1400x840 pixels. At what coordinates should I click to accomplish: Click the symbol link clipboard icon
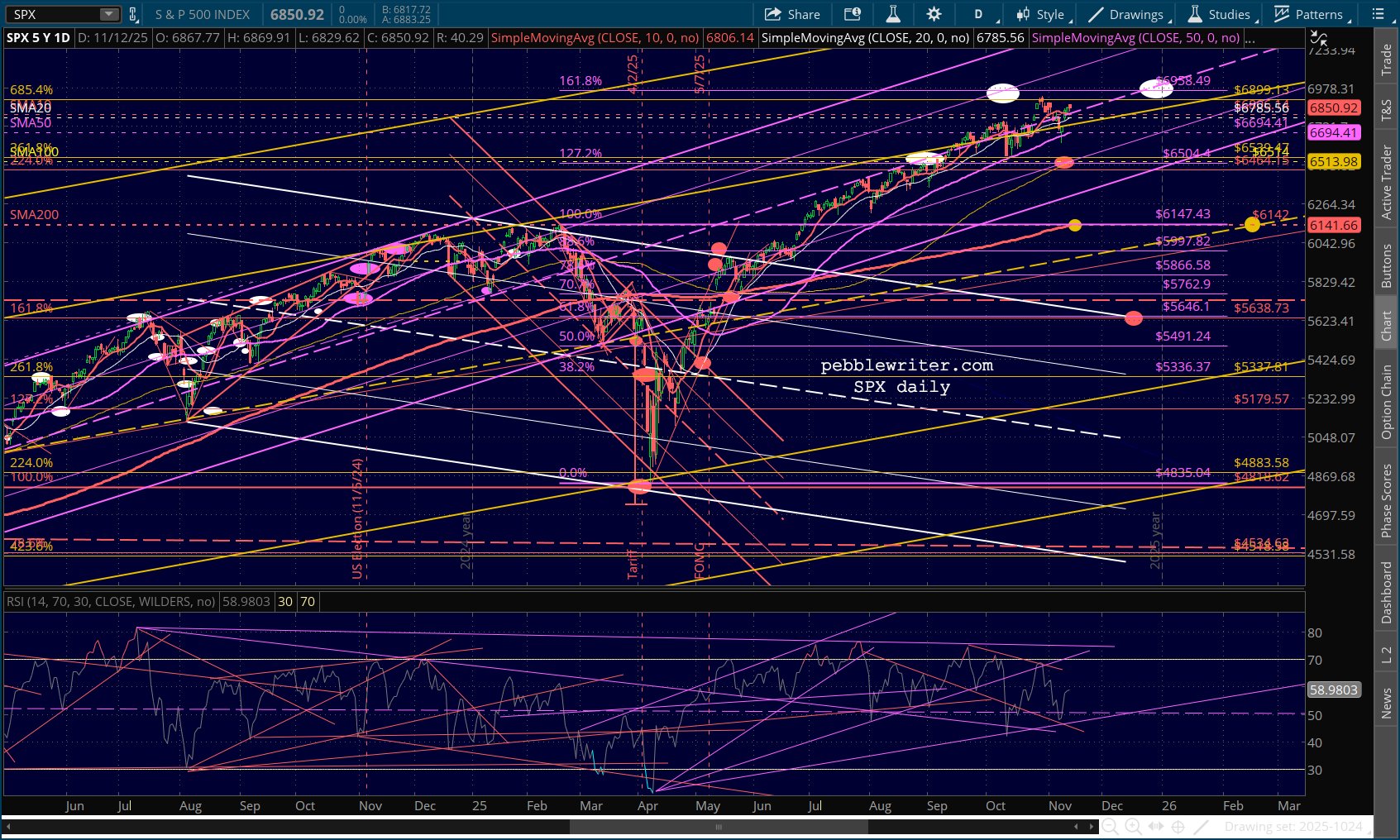132,14
